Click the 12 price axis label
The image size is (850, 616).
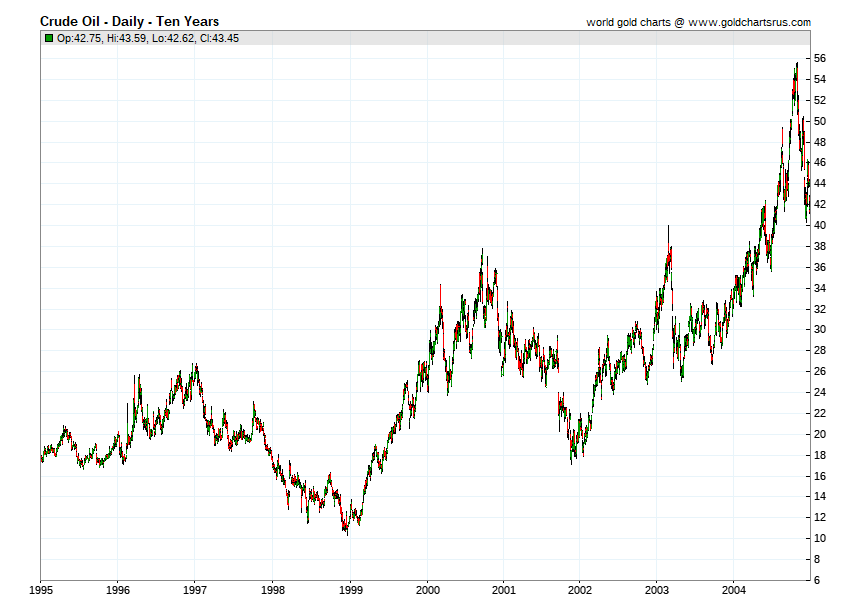tap(820, 517)
